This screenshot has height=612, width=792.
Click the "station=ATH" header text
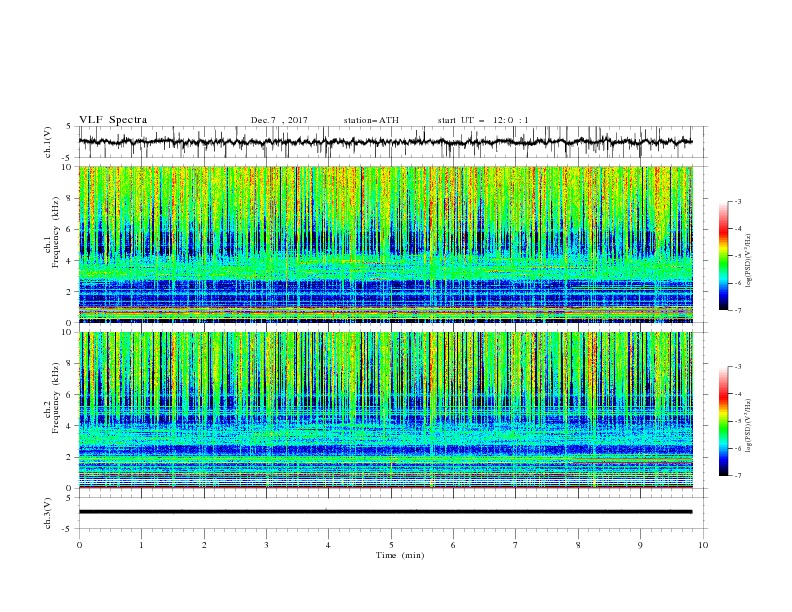coord(371,120)
